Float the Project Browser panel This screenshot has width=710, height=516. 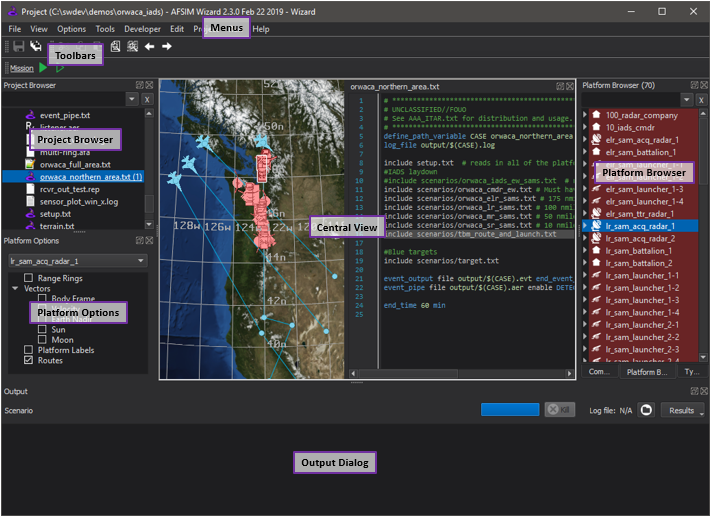[x=139, y=85]
